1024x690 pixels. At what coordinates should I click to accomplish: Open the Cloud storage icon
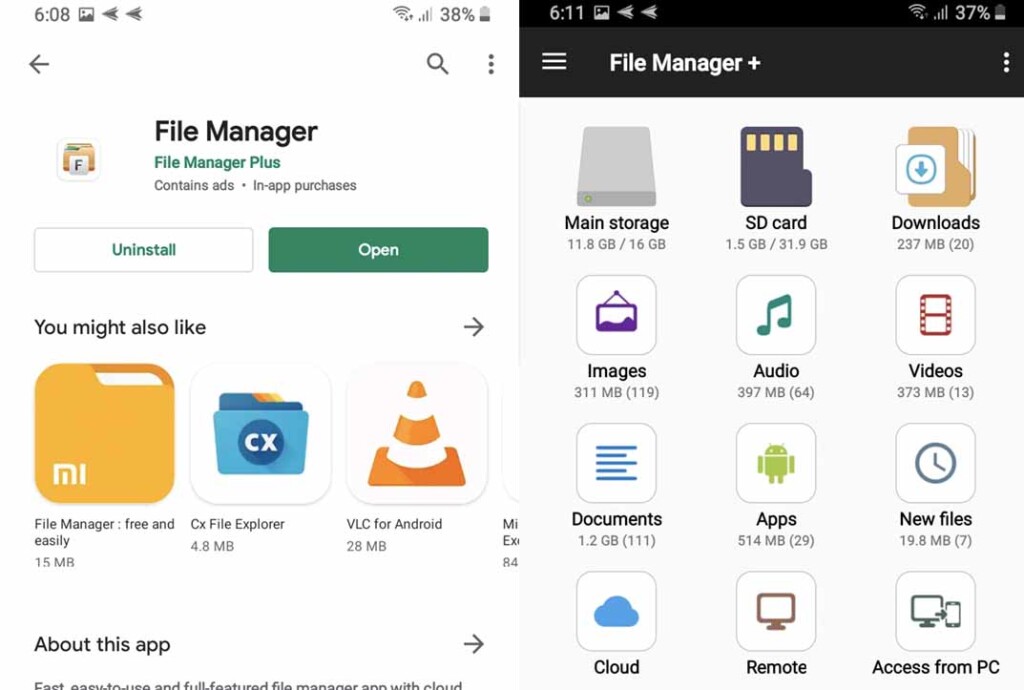616,610
